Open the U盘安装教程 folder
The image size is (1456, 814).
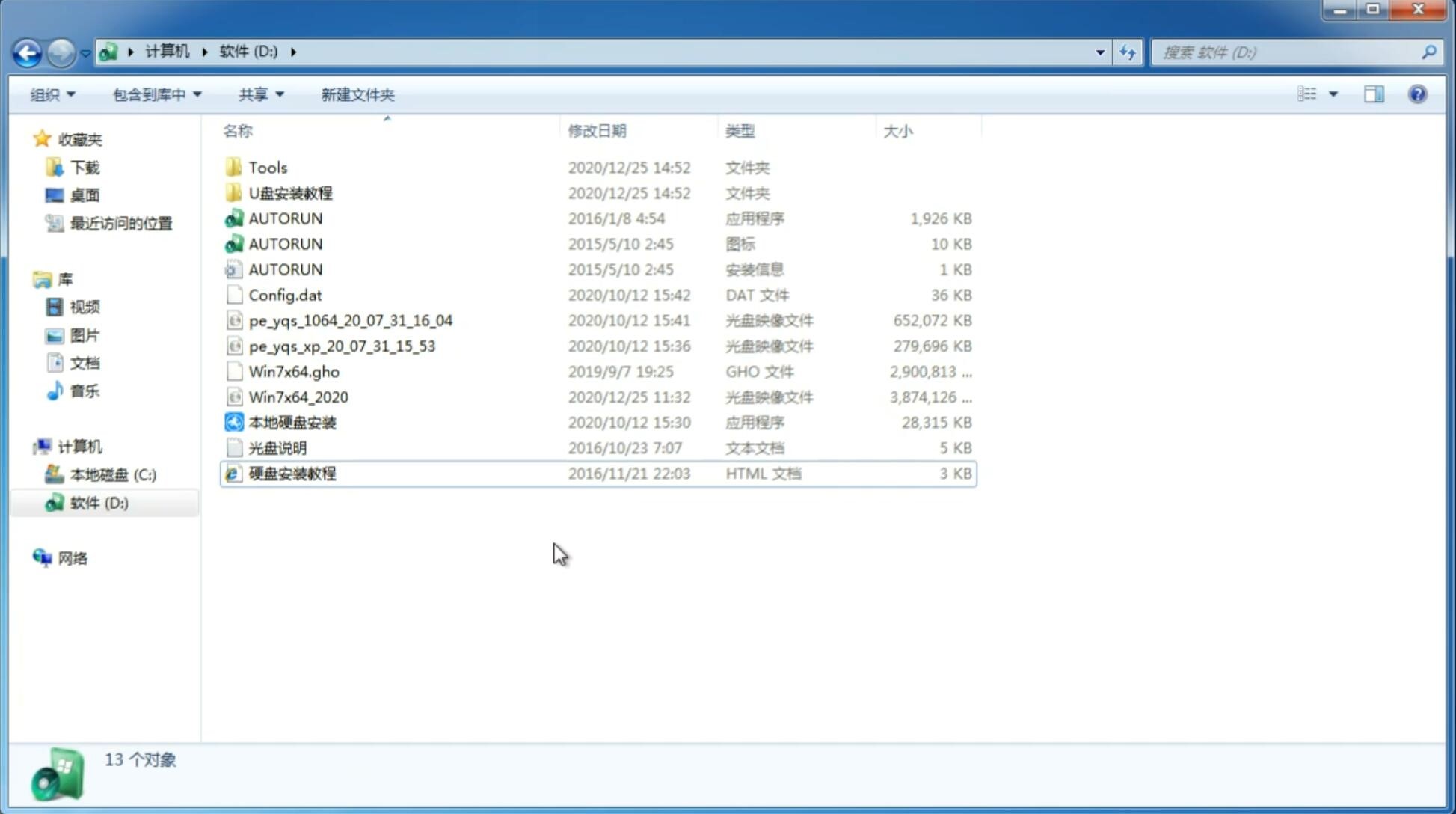[x=291, y=193]
